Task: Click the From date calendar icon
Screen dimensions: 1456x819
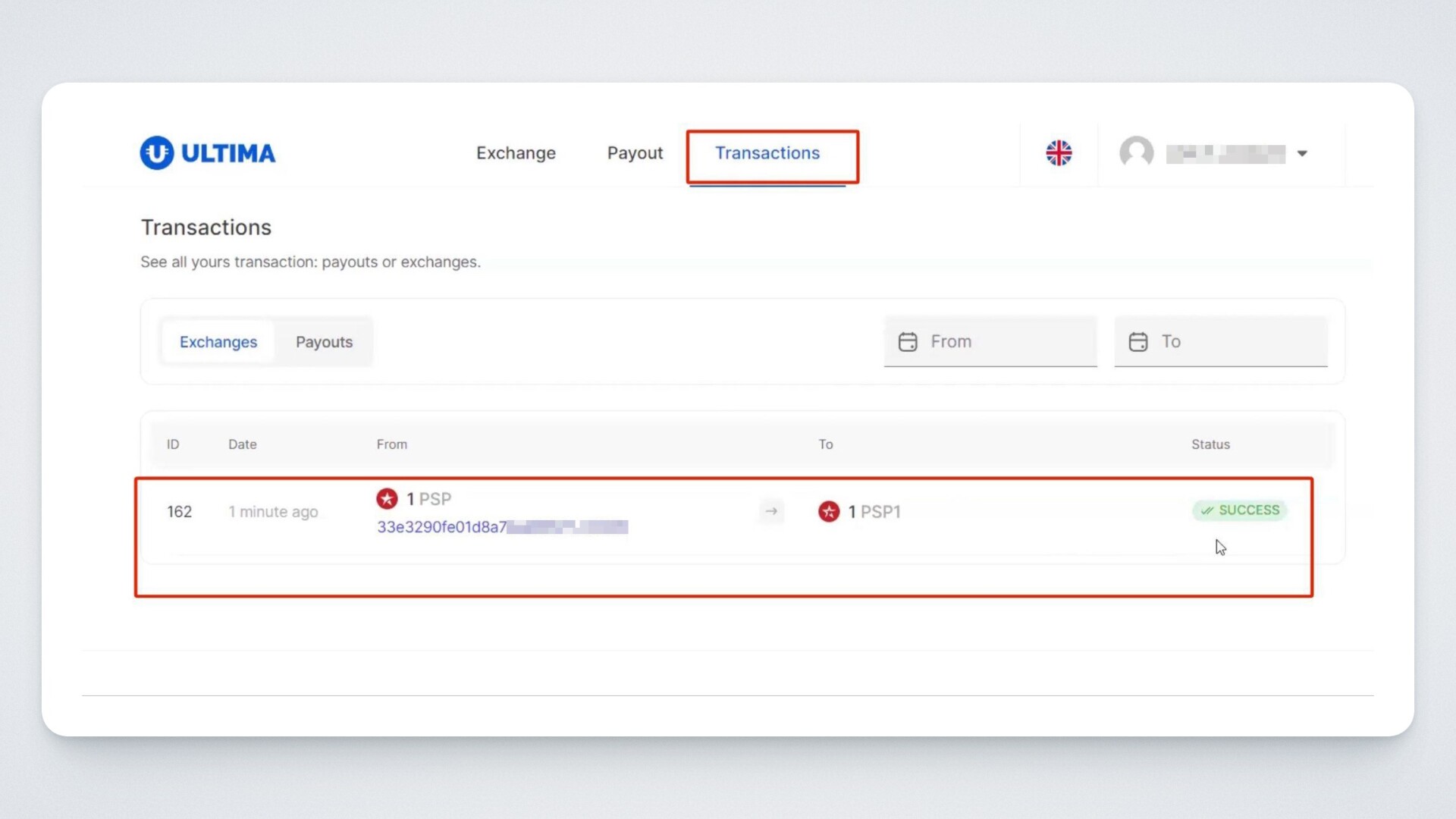Action: (x=908, y=342)
